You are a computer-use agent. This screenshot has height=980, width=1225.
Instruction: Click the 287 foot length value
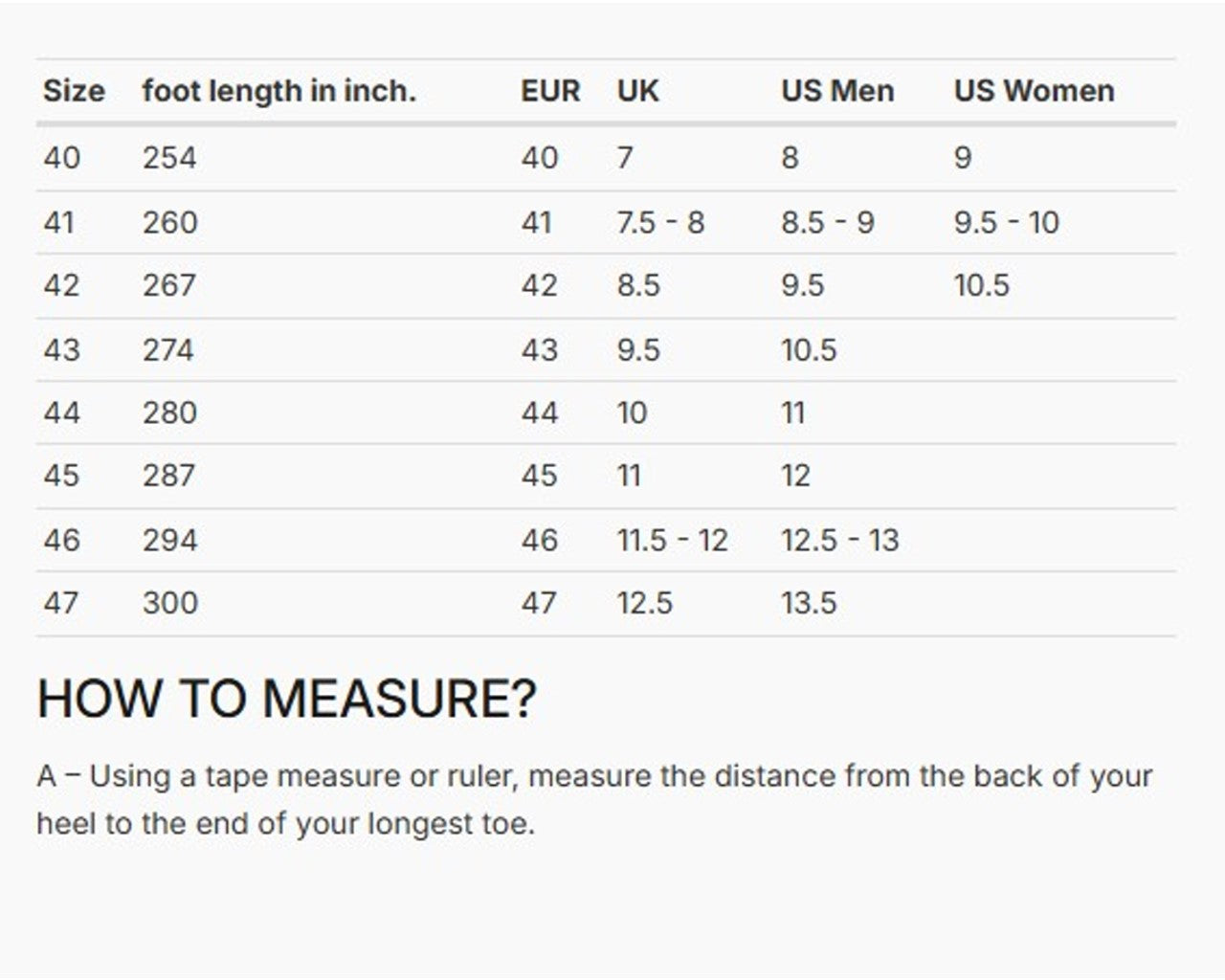tap(169, 476)
